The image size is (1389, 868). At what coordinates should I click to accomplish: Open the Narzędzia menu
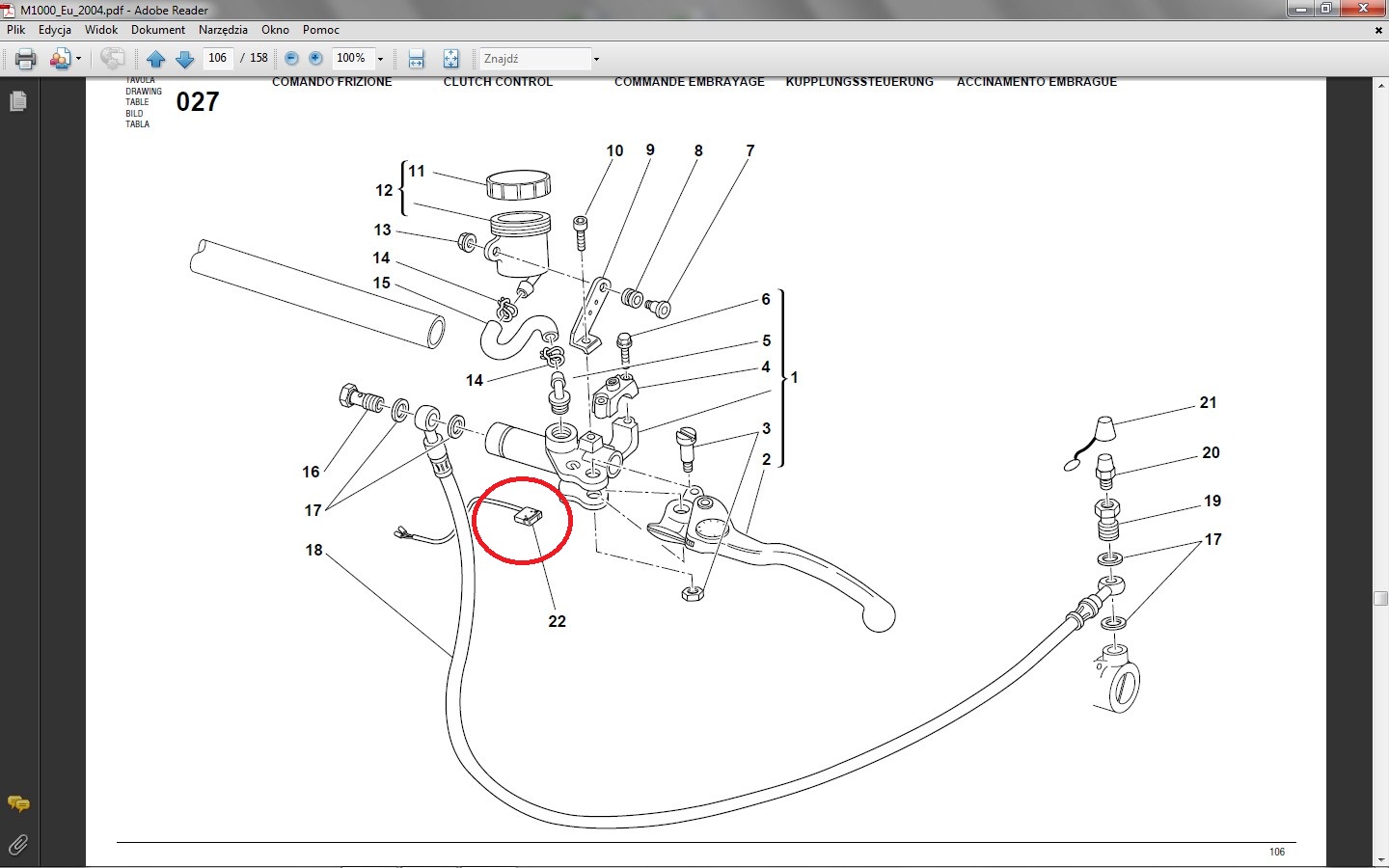[x=223, y=30]
